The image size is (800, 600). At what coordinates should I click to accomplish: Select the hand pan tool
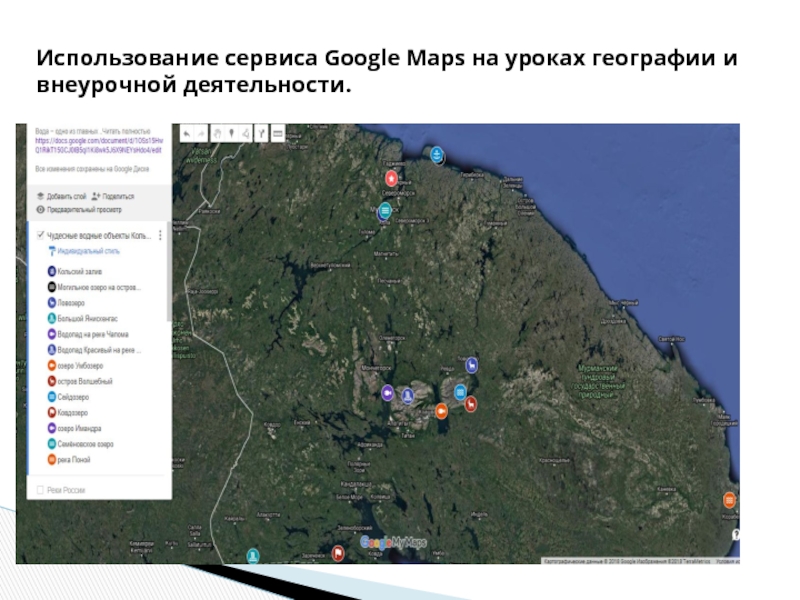click(x=216, y=132)
